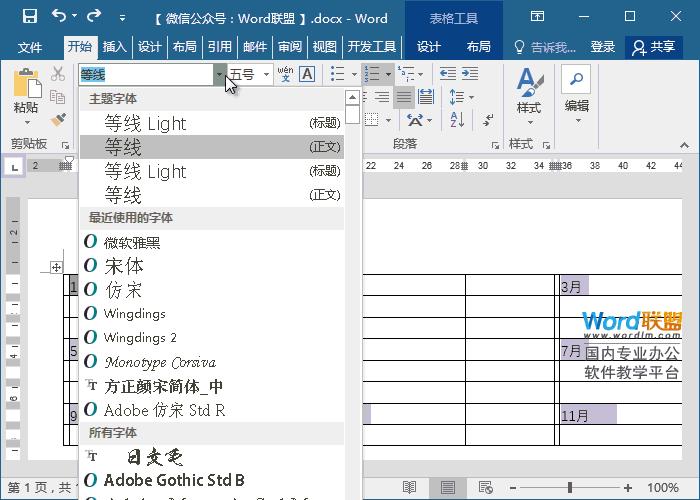Image resolution: width=700 pixels, height=500 pixels.
Task: Select Monotype Corsiva font
Action: point(212,362)
